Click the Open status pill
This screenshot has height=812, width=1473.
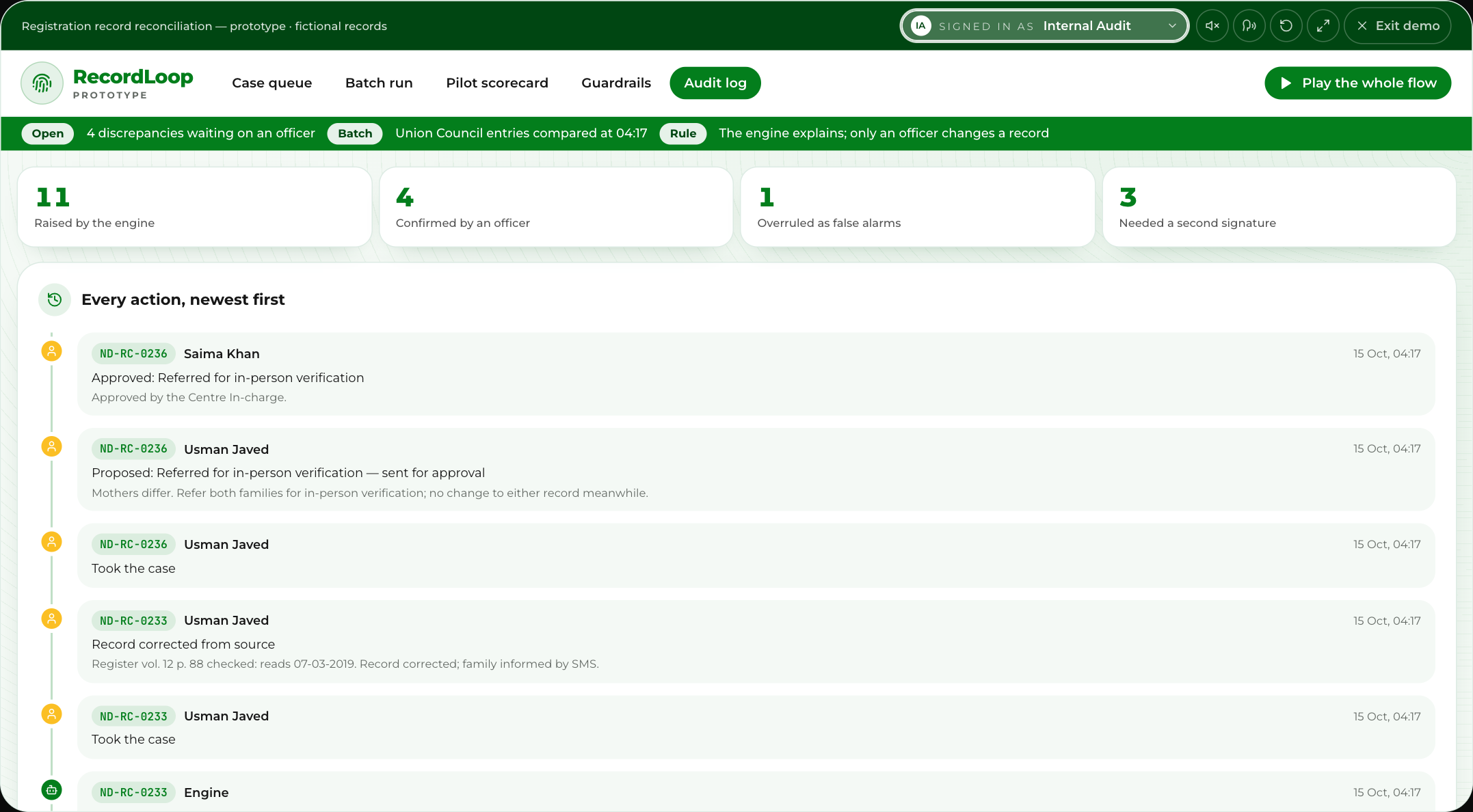(x=48, y=133)
